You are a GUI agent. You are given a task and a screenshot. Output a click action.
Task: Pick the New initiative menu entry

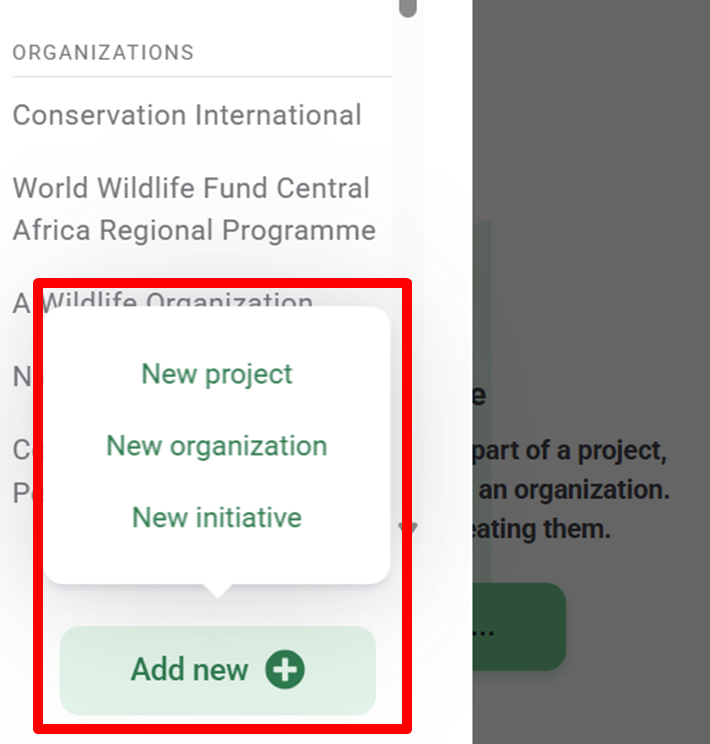click(x=217, y=518)
